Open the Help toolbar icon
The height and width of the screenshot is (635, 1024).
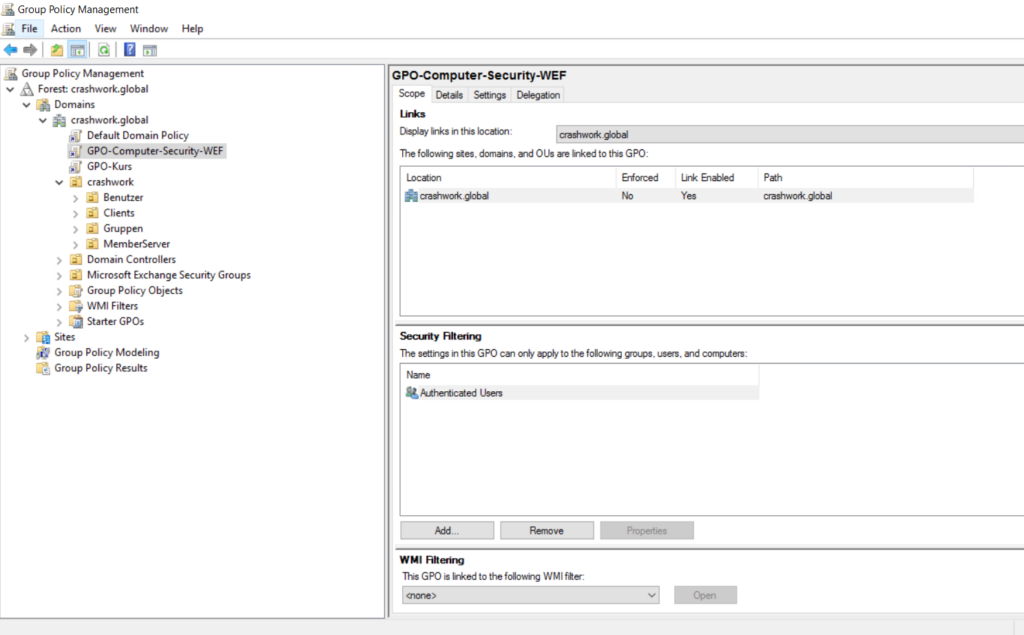tap(129, 50)
